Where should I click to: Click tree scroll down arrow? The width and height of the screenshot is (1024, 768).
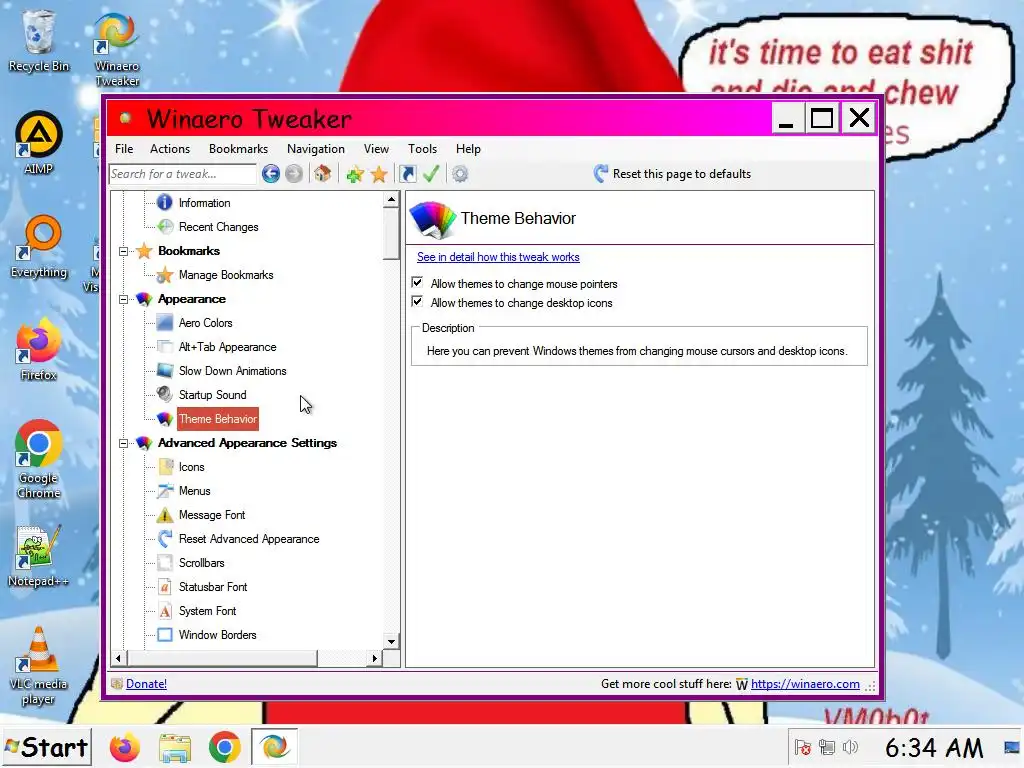click(x=391, y=641)
